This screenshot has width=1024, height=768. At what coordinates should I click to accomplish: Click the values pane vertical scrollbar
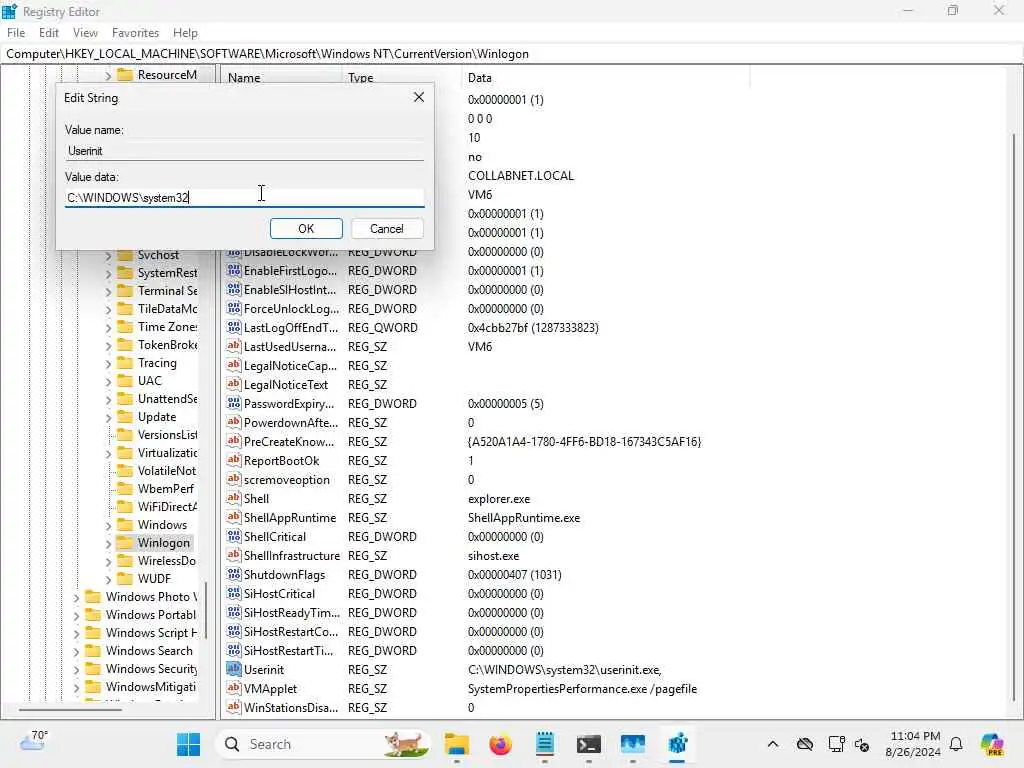[1014, 418]
